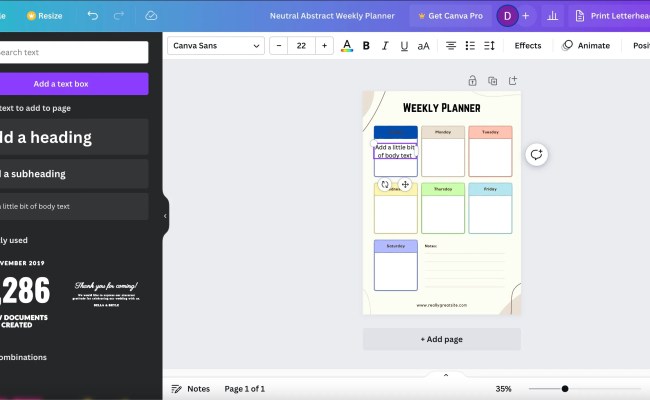Image resolution: width=650 pixels, height=400 pixels.
Task: Open the insights bar chart icon
Action: pyautogui.click(x=552, y=16)
